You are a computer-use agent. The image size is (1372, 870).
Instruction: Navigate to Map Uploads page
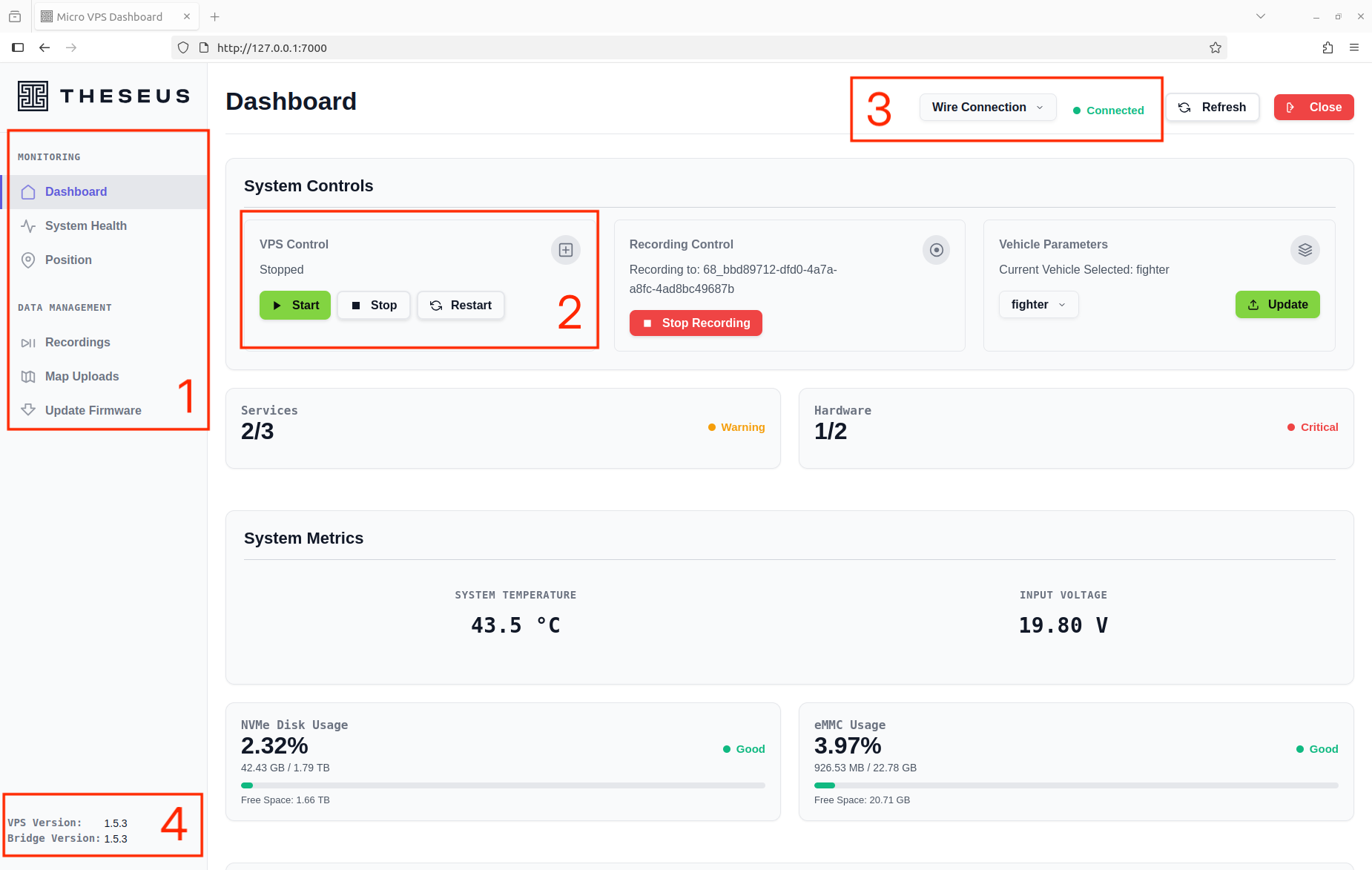82,377
